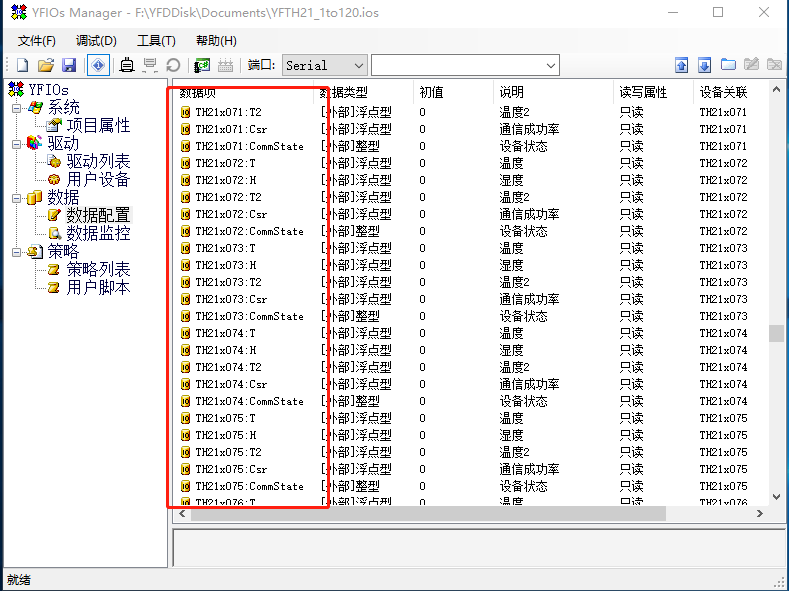
Task: Open the 工具(T) menu
Action: tap(156, 41)
